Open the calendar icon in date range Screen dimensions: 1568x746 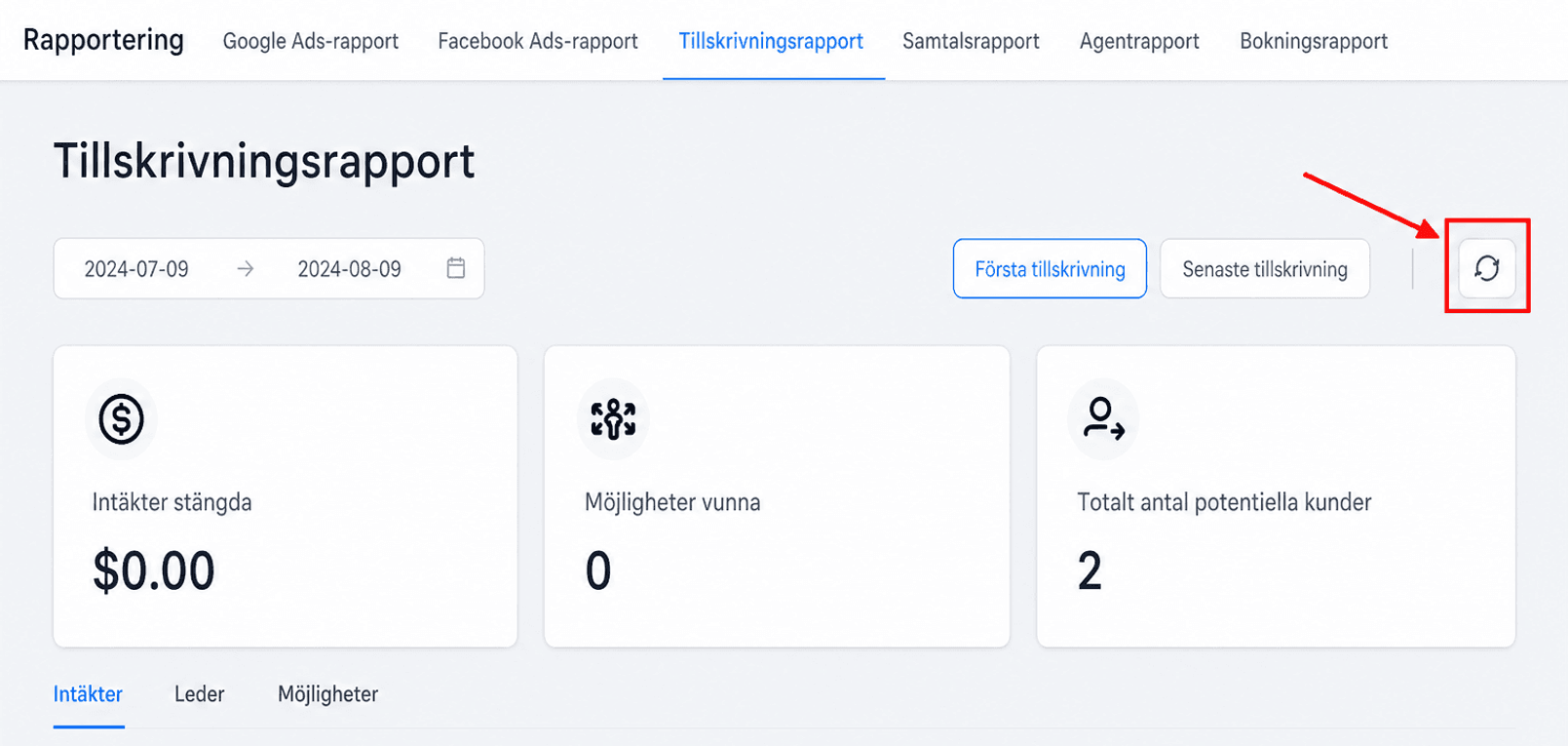point(455,268)
